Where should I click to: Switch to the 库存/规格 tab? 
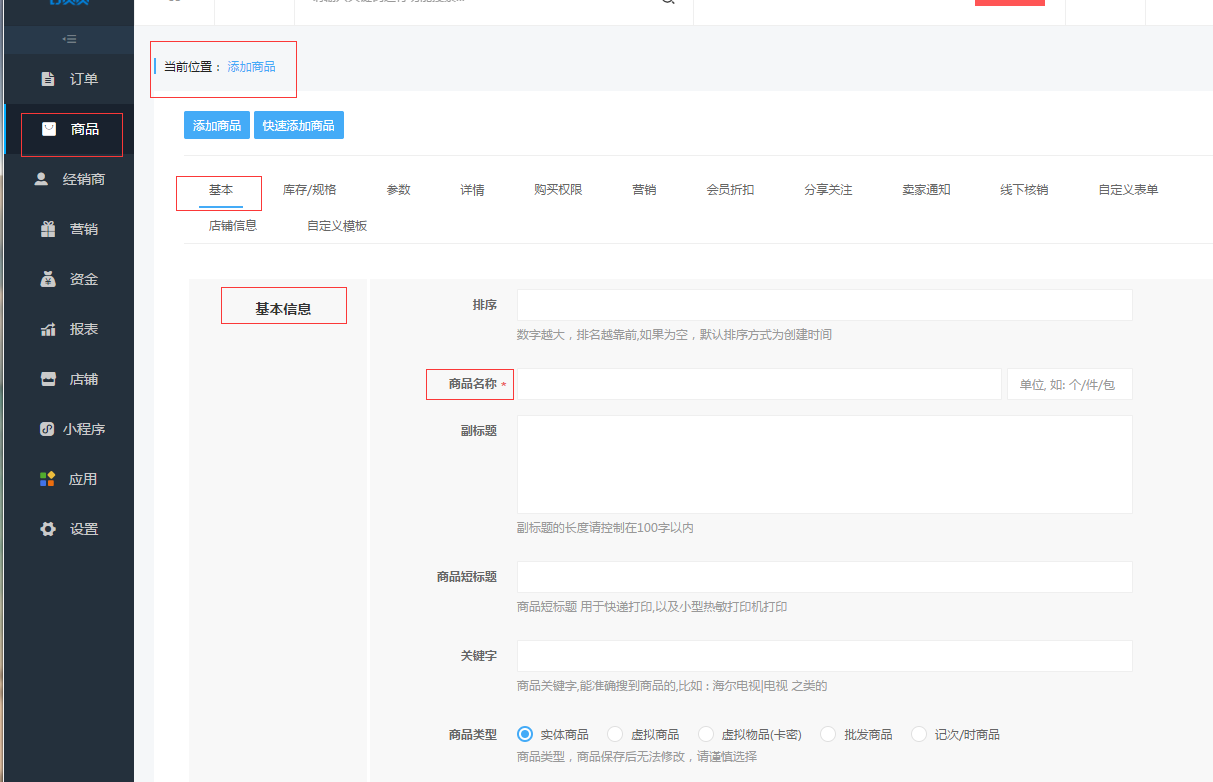coord(310,190)
